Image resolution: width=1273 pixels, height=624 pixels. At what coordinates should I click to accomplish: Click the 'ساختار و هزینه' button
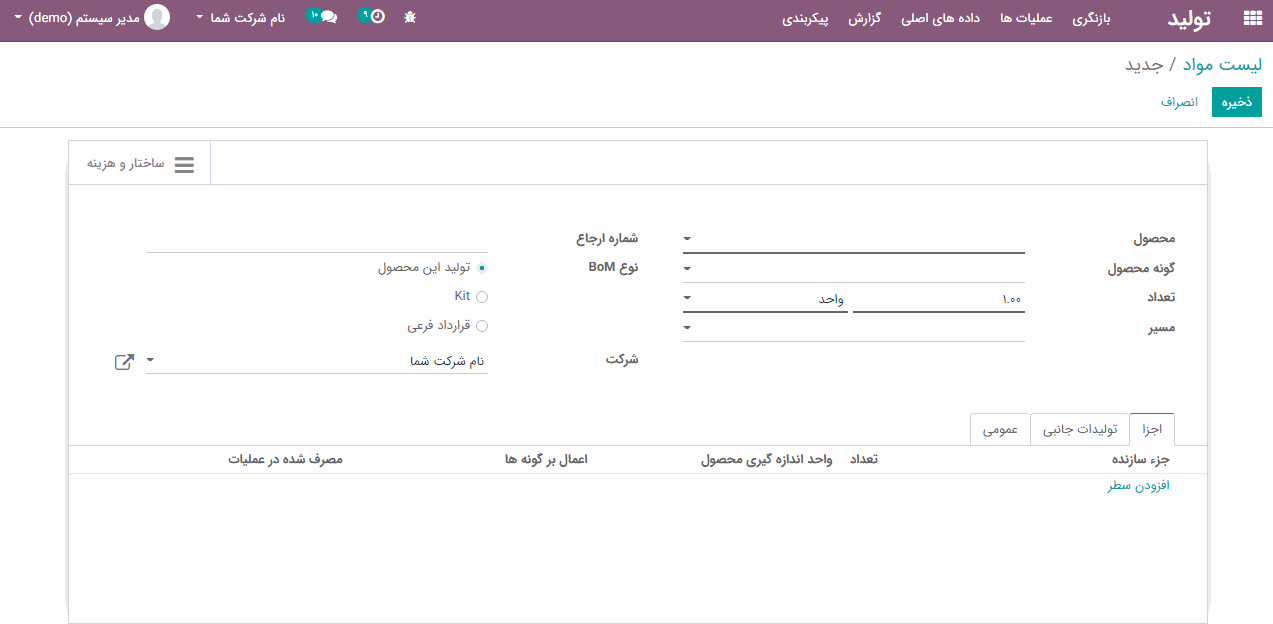tap(140, 164)
